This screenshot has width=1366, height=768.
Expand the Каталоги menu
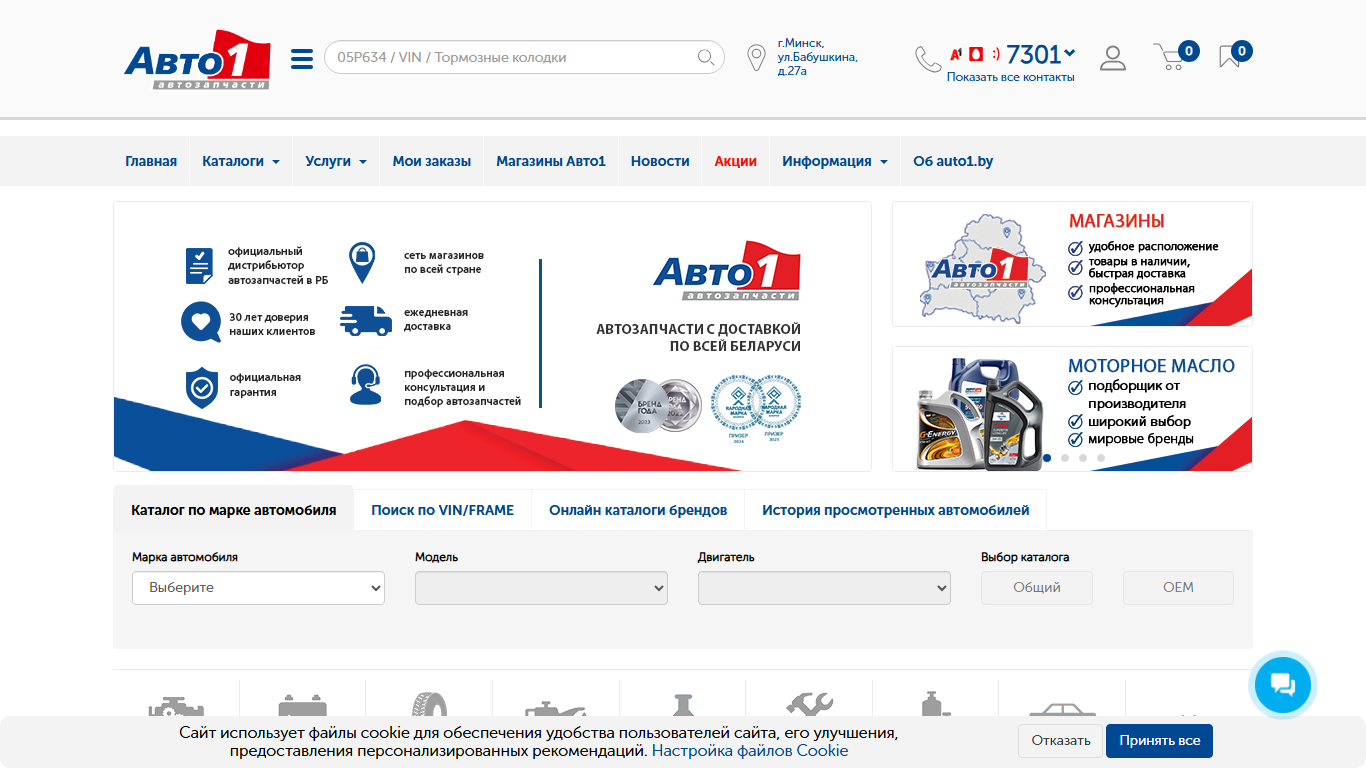pos(241,161)
